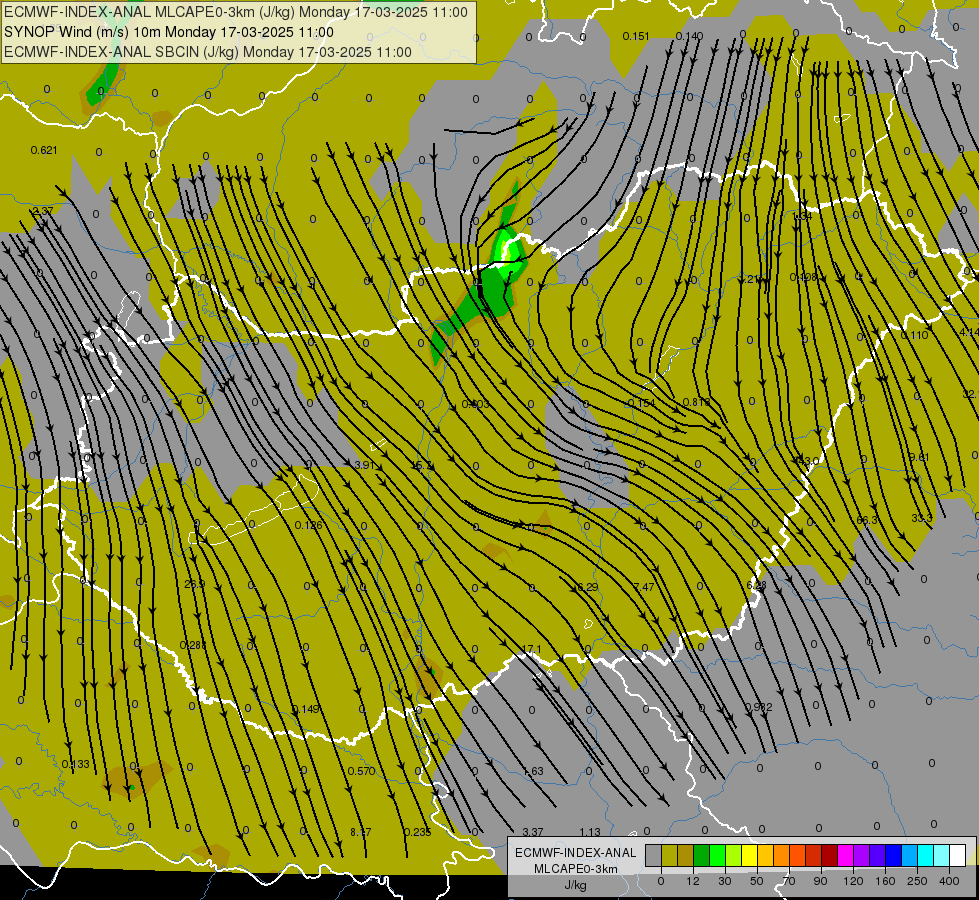Click the map value 66.3
The height and width of the screenshot is (900, 979).
pos(867,520)
